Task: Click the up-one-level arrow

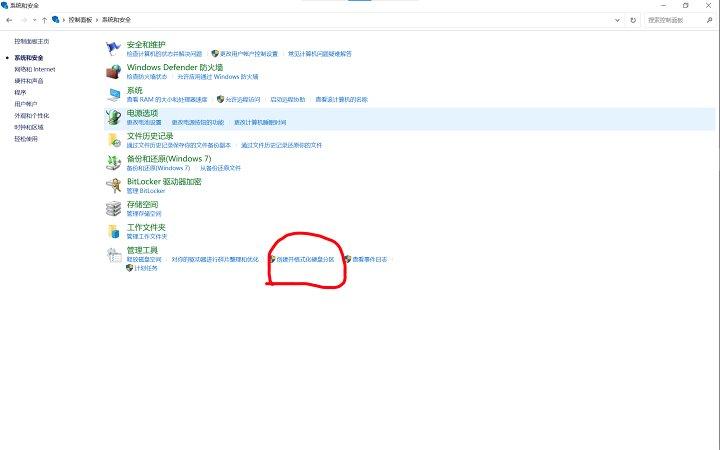Action: (45, 20)
